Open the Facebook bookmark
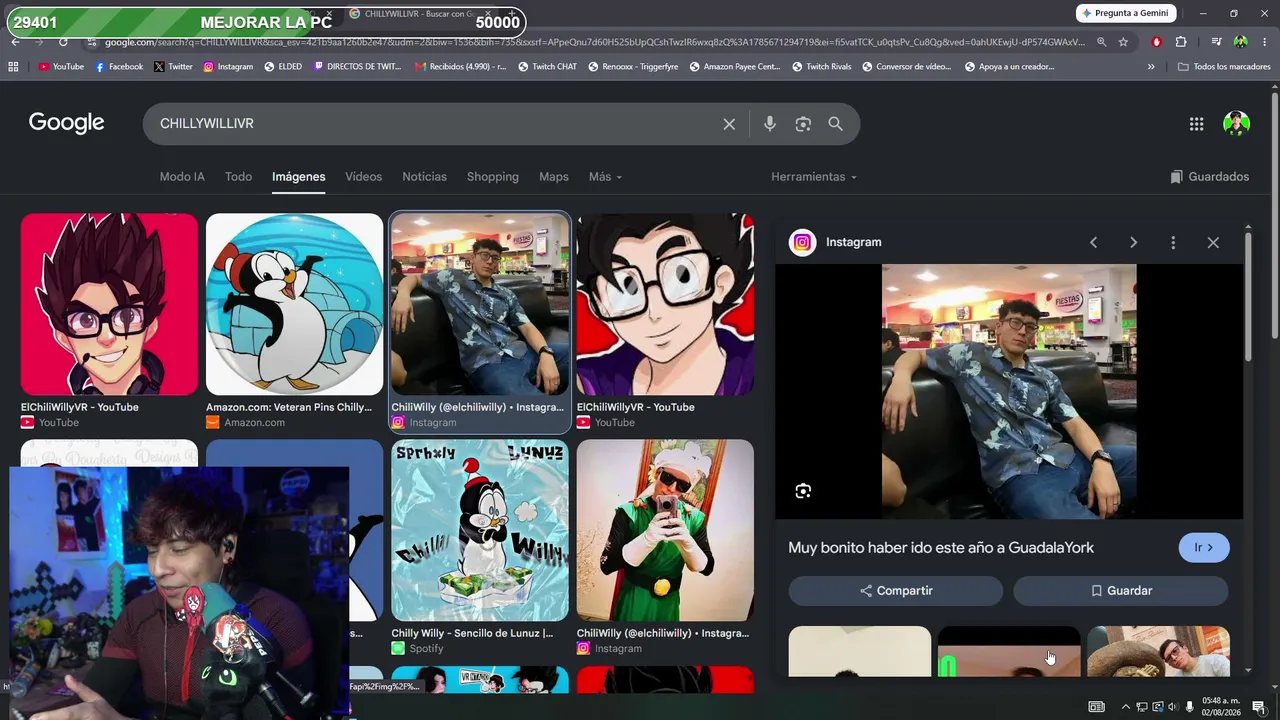This screenshot has width=1280, height=720. point(119,67)
